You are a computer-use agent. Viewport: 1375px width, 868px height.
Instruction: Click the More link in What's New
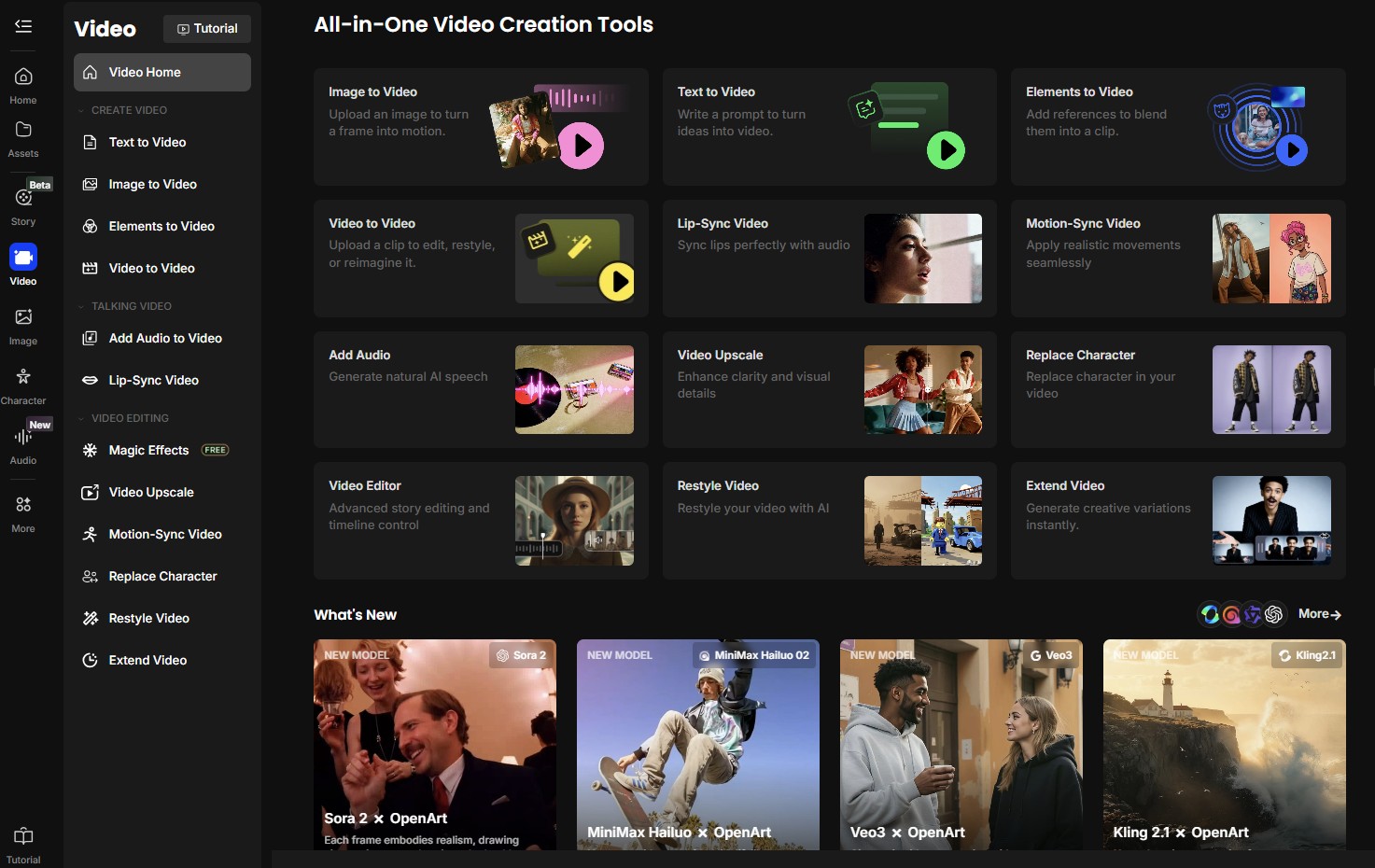pyautogui.click(x=1319, y=614)
